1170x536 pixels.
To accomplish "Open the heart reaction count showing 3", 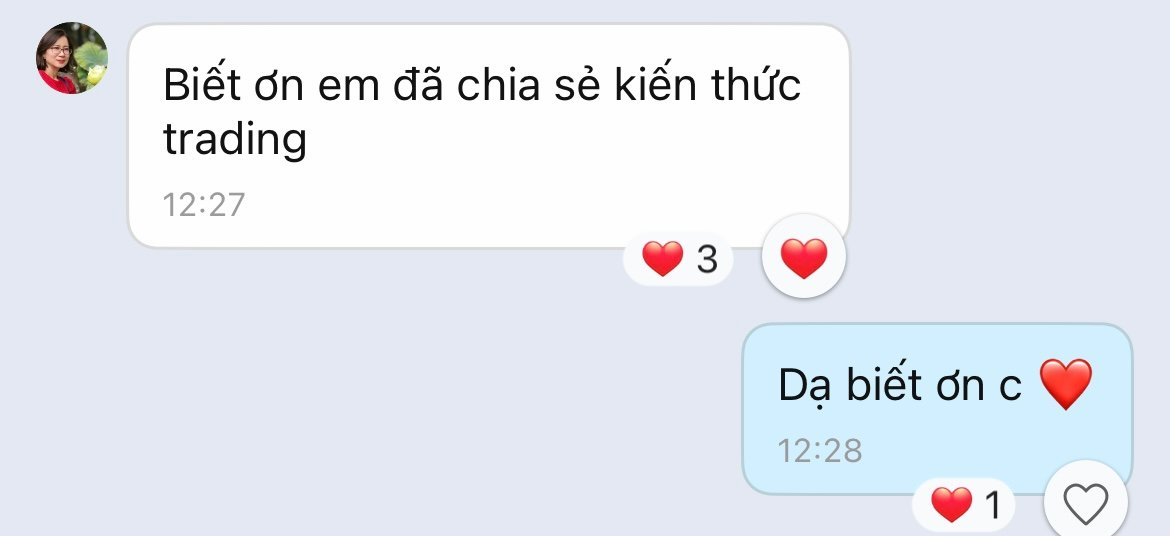I will [679, 259].
